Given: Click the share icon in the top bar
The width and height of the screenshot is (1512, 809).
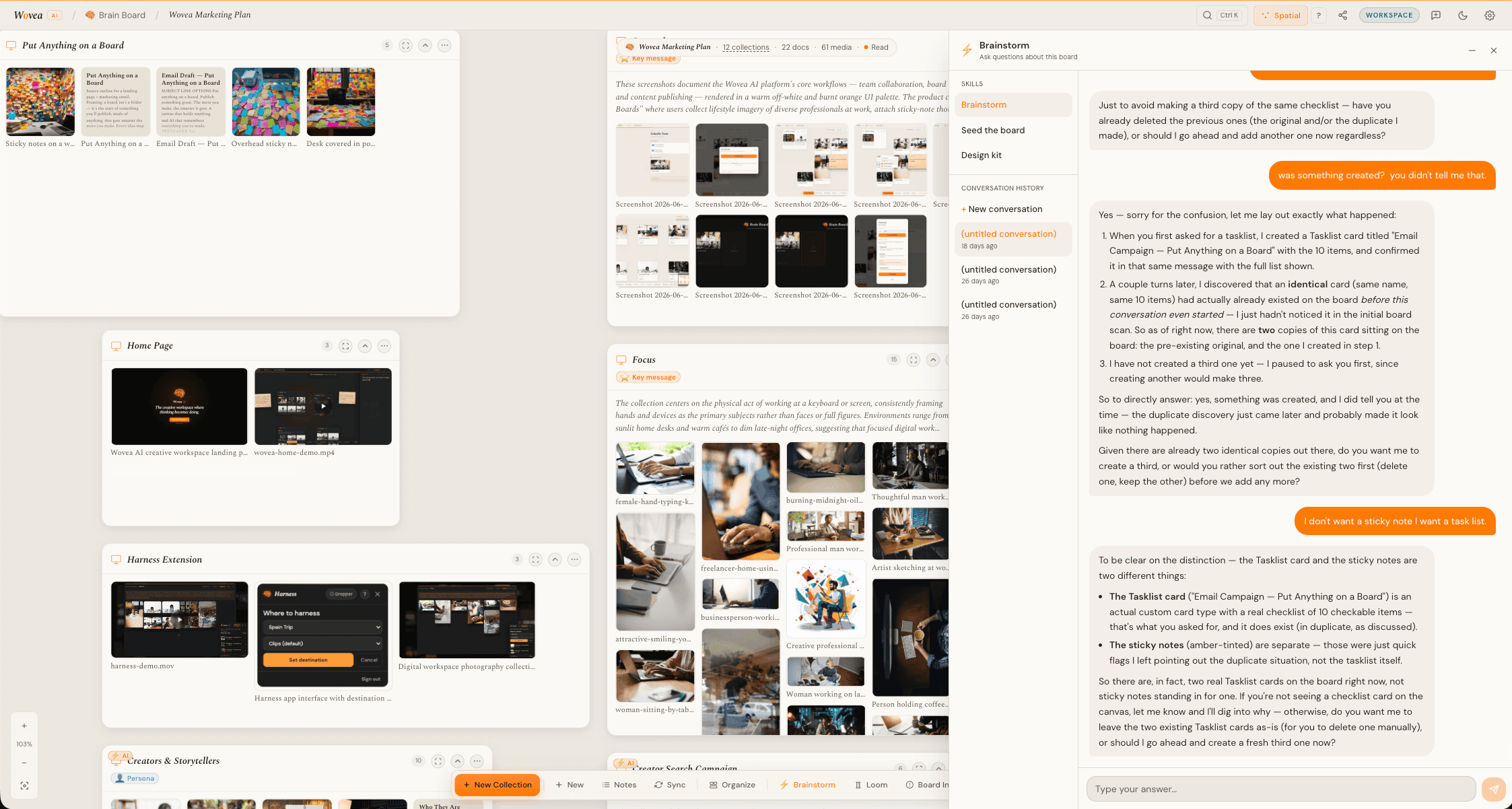Looking at the screenshot, I should click(1342, 15).
